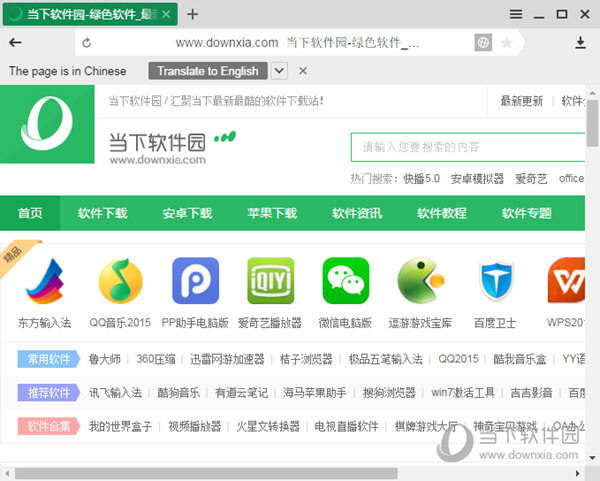
Task: Click the QQ音乐2015 app icon
Action: [x=120, y=280]
